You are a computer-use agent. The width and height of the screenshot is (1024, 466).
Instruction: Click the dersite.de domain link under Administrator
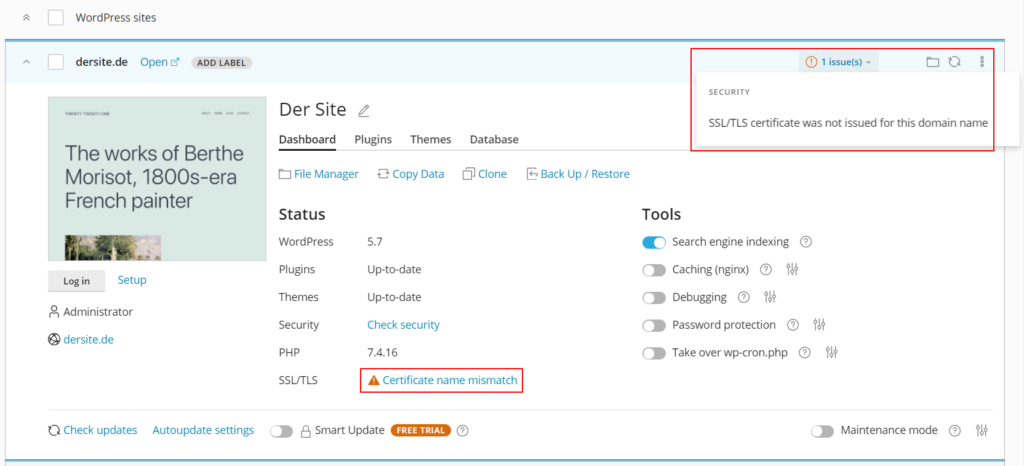(88, 339)
